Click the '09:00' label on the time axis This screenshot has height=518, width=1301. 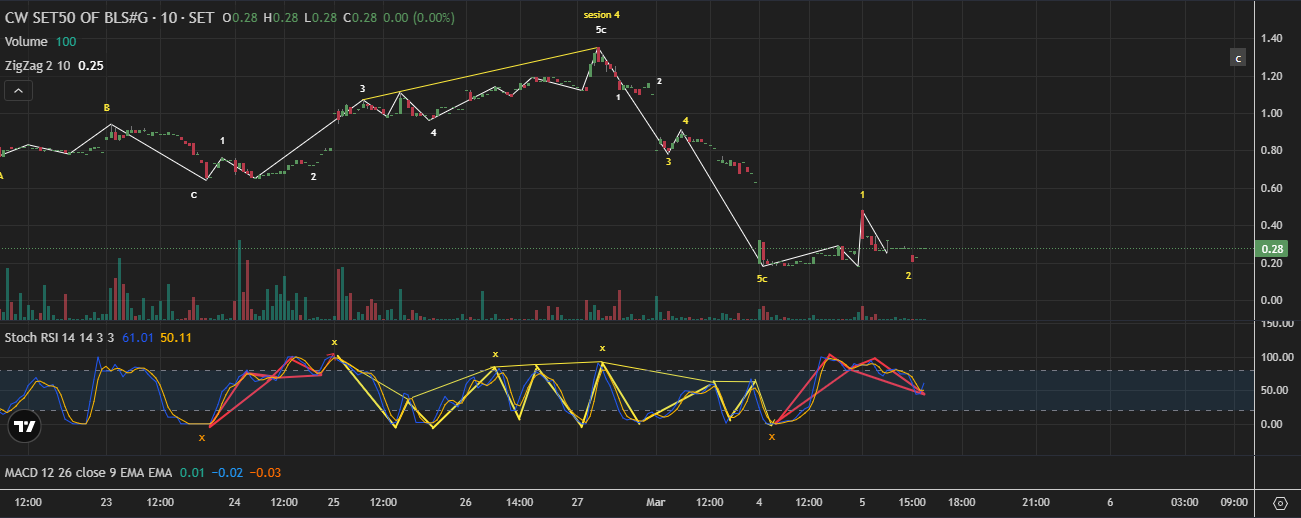[1234, 502]
